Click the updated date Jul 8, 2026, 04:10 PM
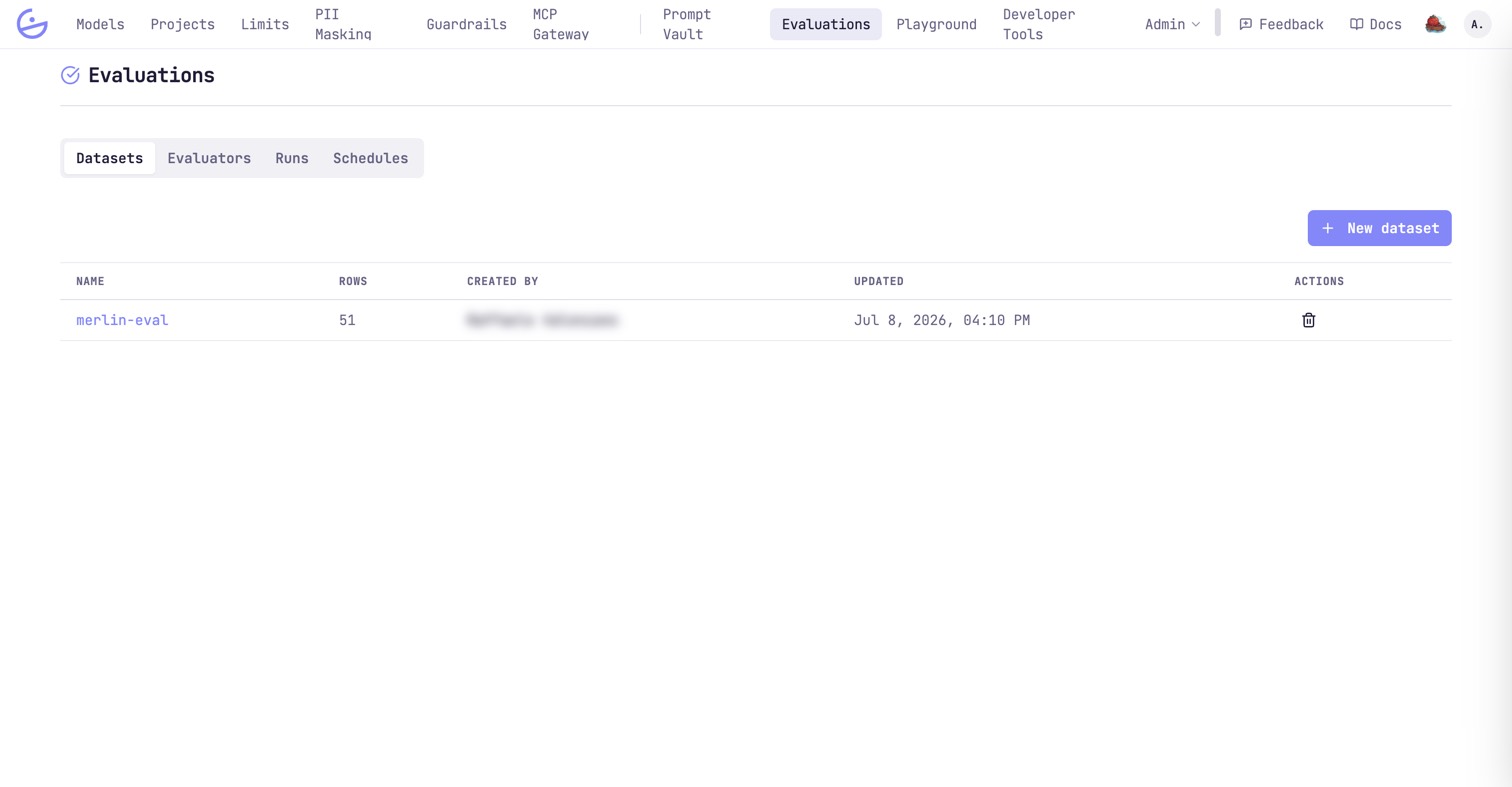 tap(942, 320)
